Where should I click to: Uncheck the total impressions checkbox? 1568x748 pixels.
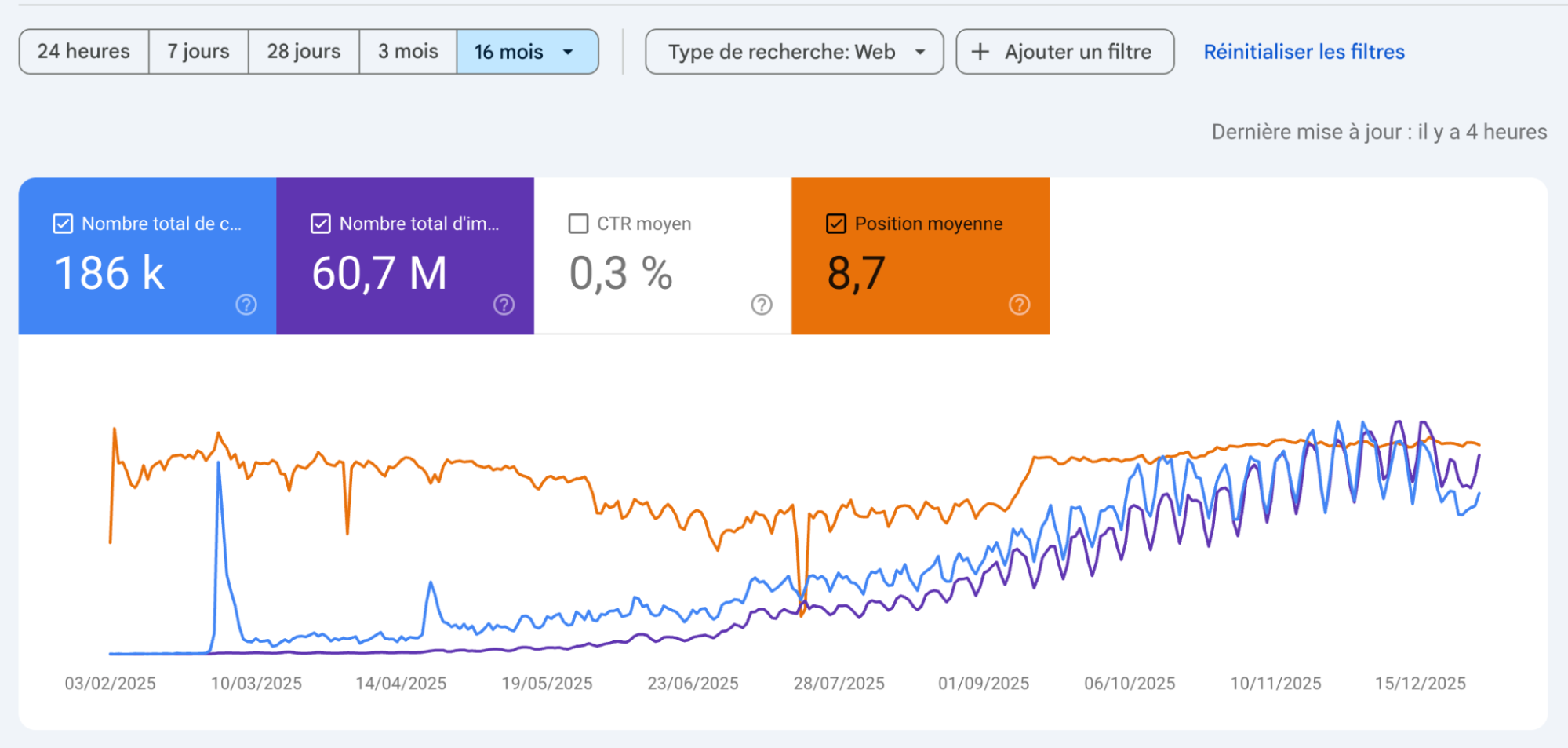click(x=321, y=224)
